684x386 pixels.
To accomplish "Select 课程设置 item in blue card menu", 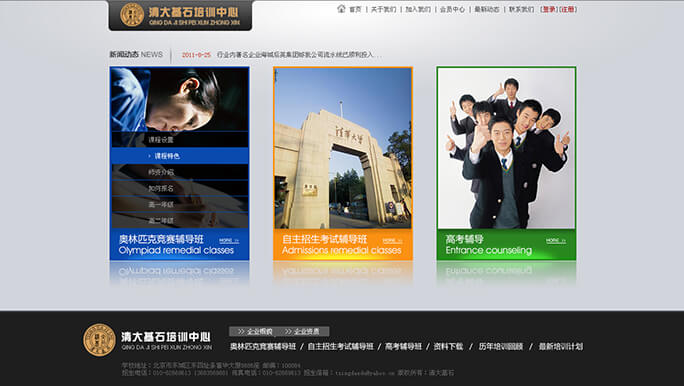I will point(180,140).
